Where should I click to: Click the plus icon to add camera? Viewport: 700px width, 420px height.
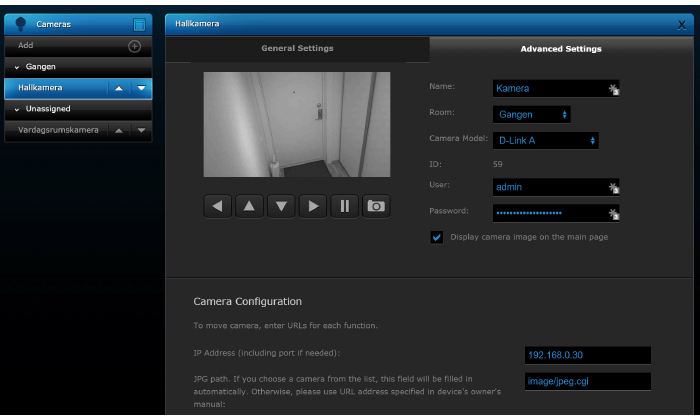click(x=134, y=46)
